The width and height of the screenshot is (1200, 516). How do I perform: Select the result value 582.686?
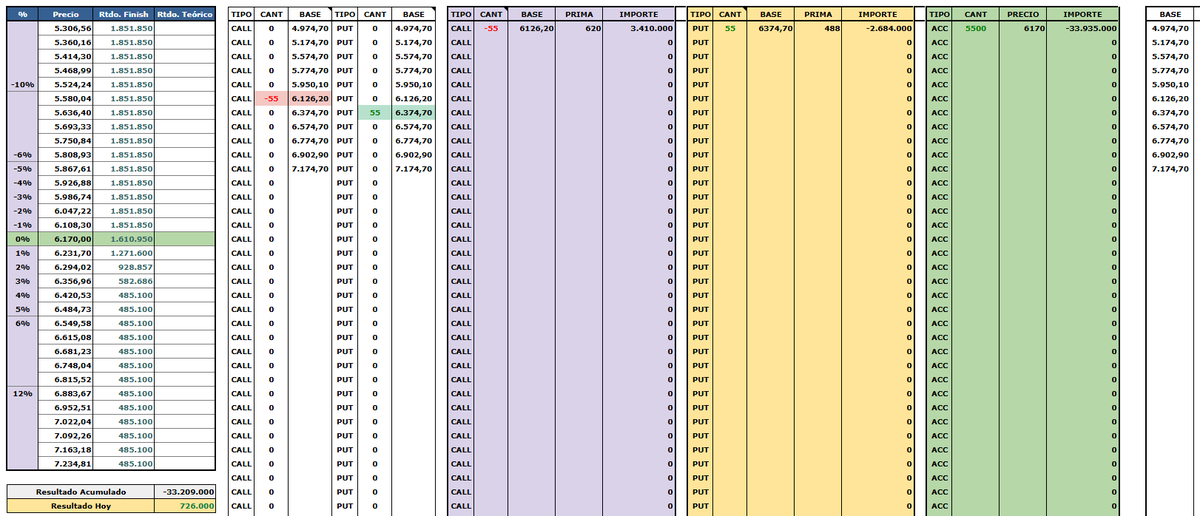[124, 281]
